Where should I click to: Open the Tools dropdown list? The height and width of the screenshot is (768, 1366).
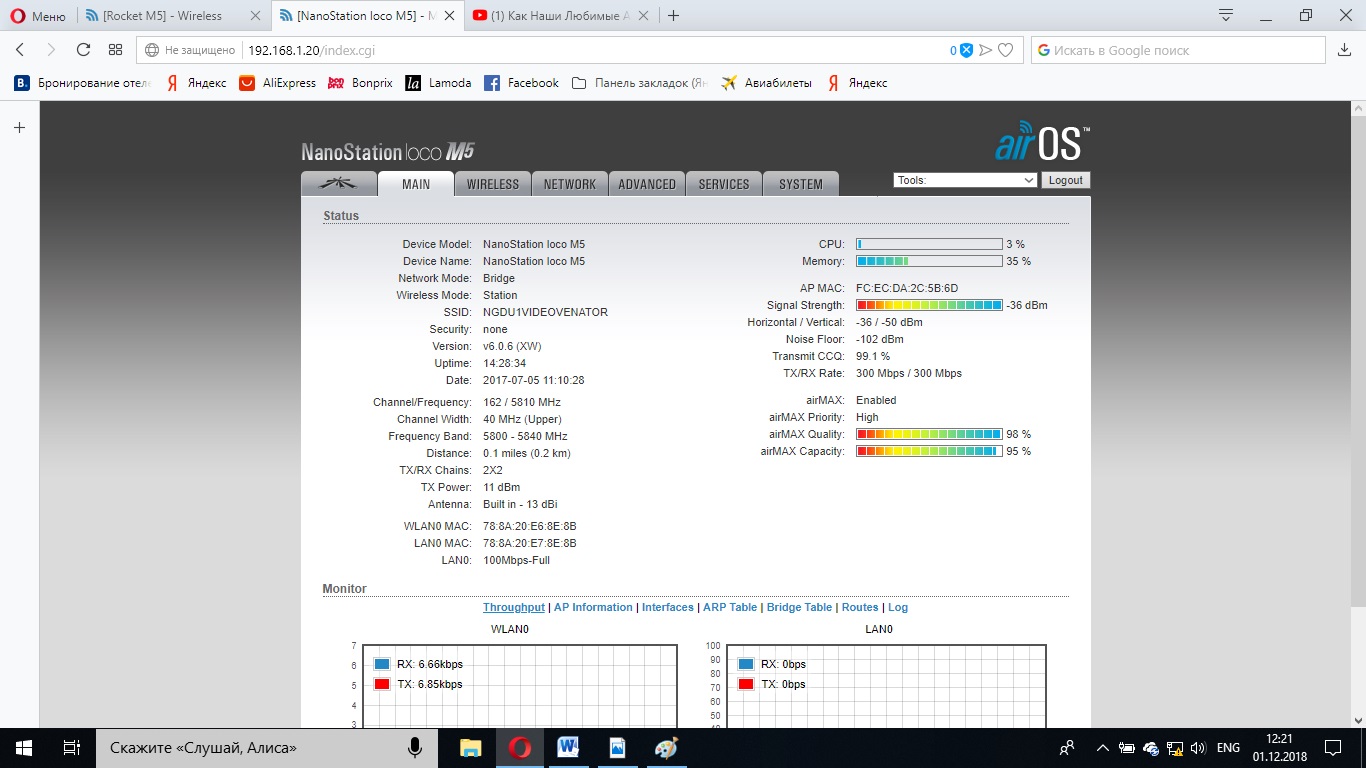[964, 180]
